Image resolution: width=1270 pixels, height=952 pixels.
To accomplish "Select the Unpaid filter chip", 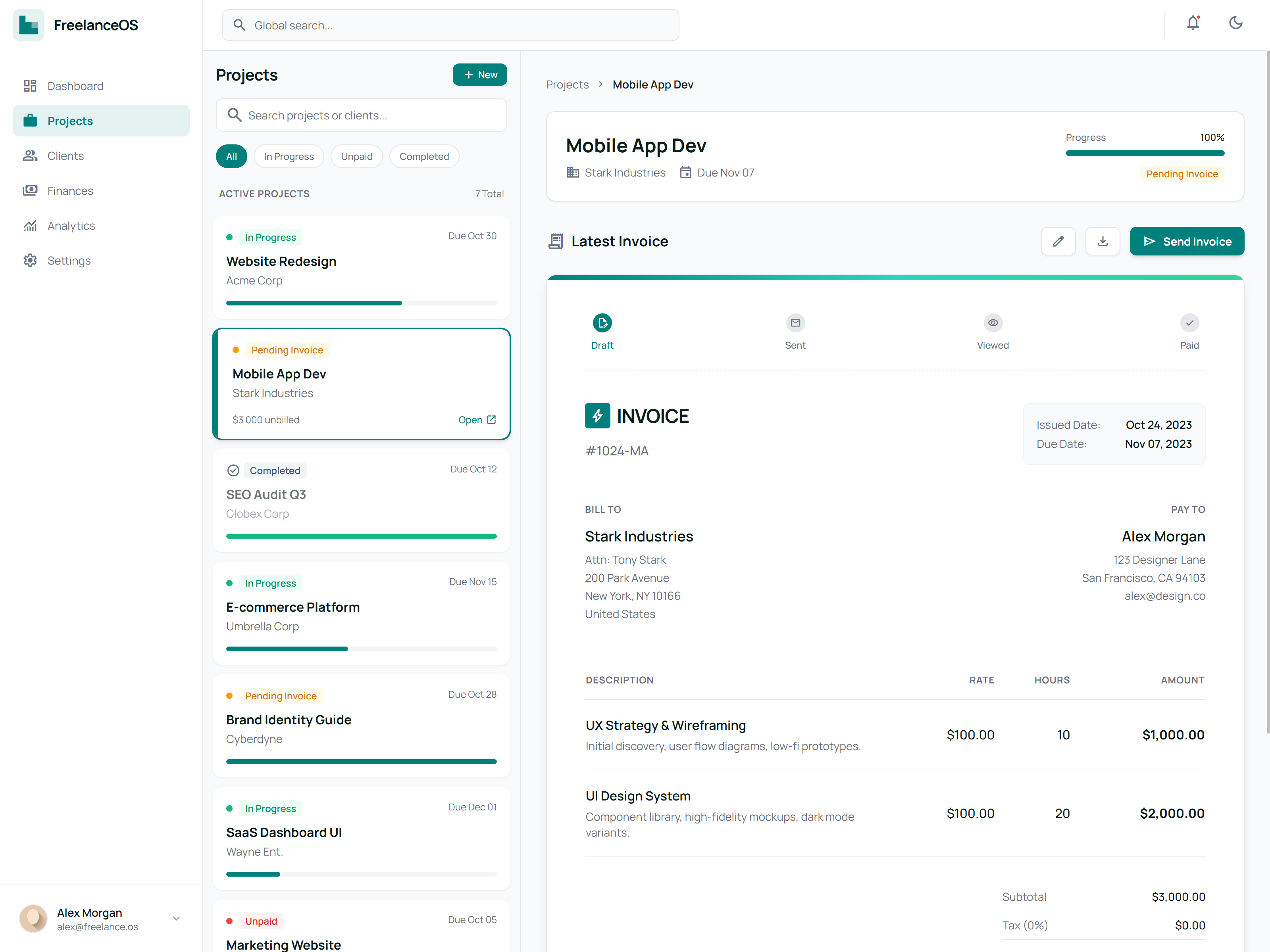I will 356,157.
